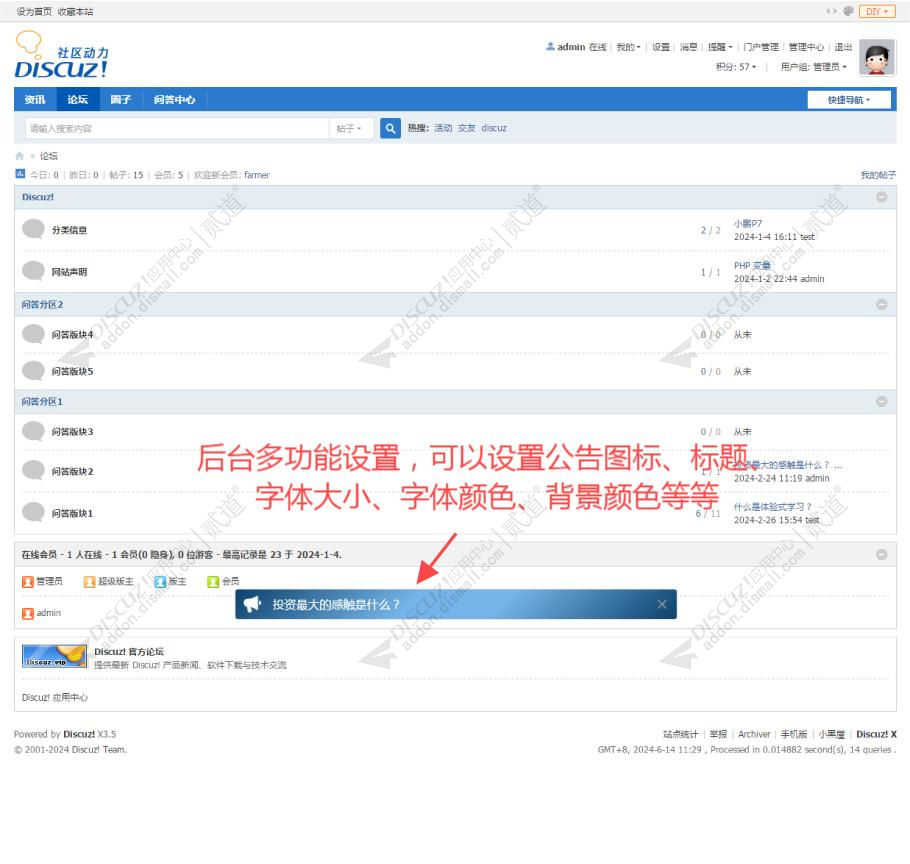Switch to the 问答中心 nav tab
The image size is (910, 864).
(x=174, y=100)
